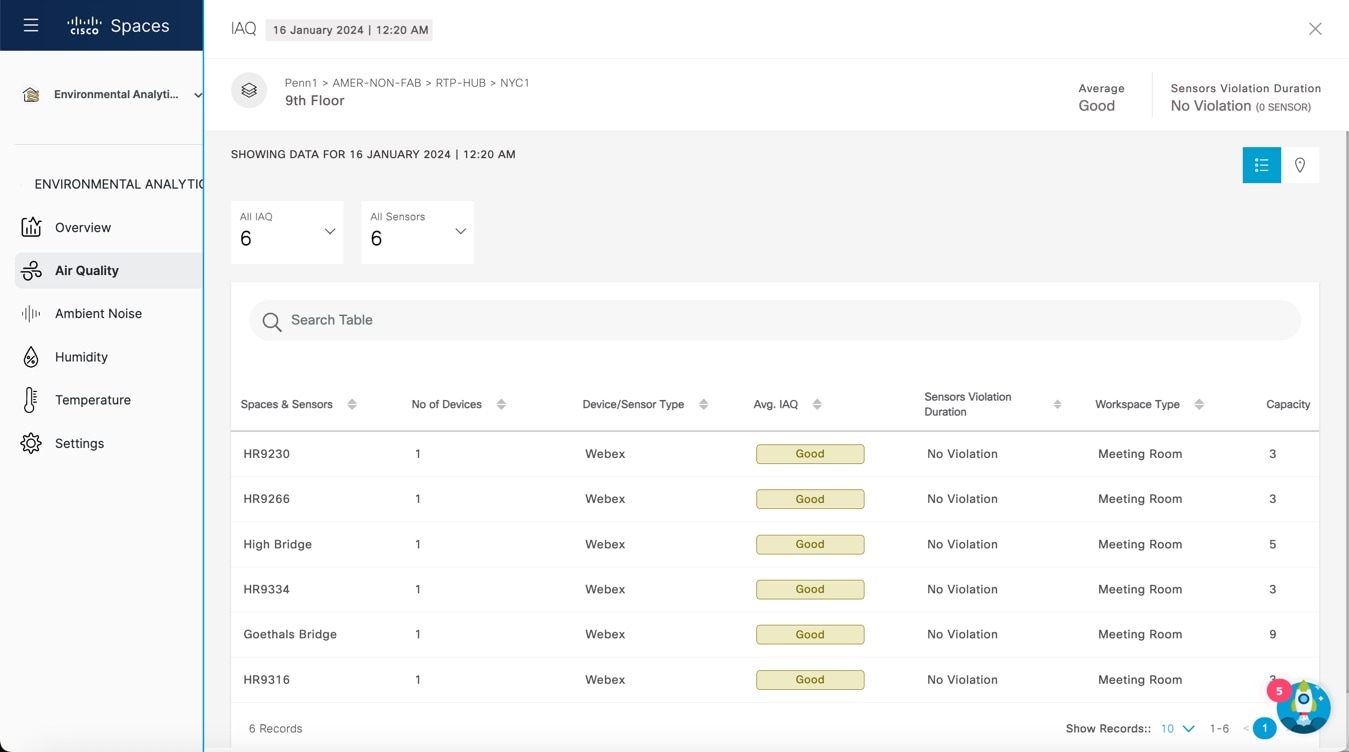Open the All IAQ filter dropdown
The width and height of the screenshot is (1349, 752).
point(287,232)
